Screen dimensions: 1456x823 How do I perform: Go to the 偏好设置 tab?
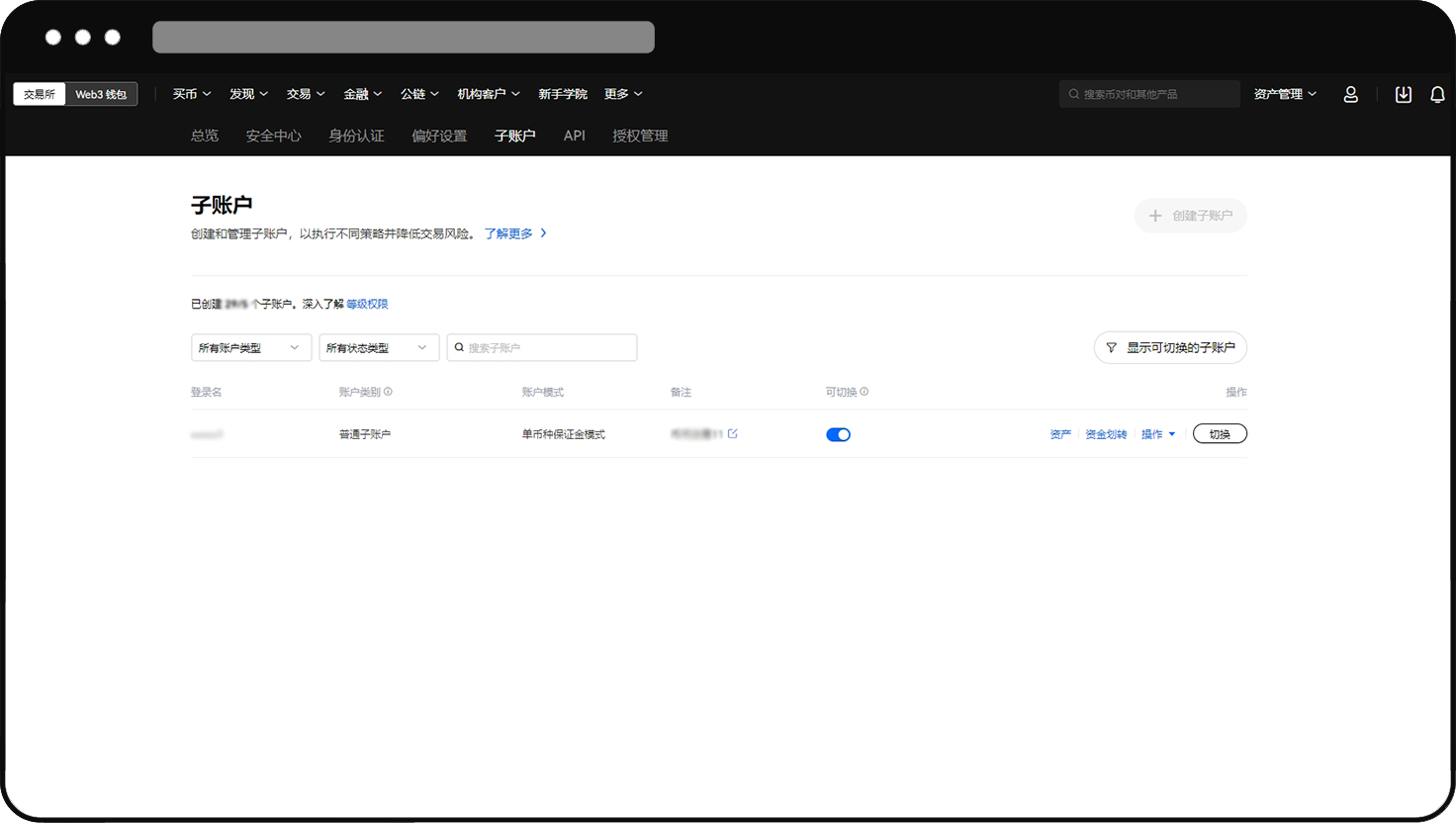[439, 136]
